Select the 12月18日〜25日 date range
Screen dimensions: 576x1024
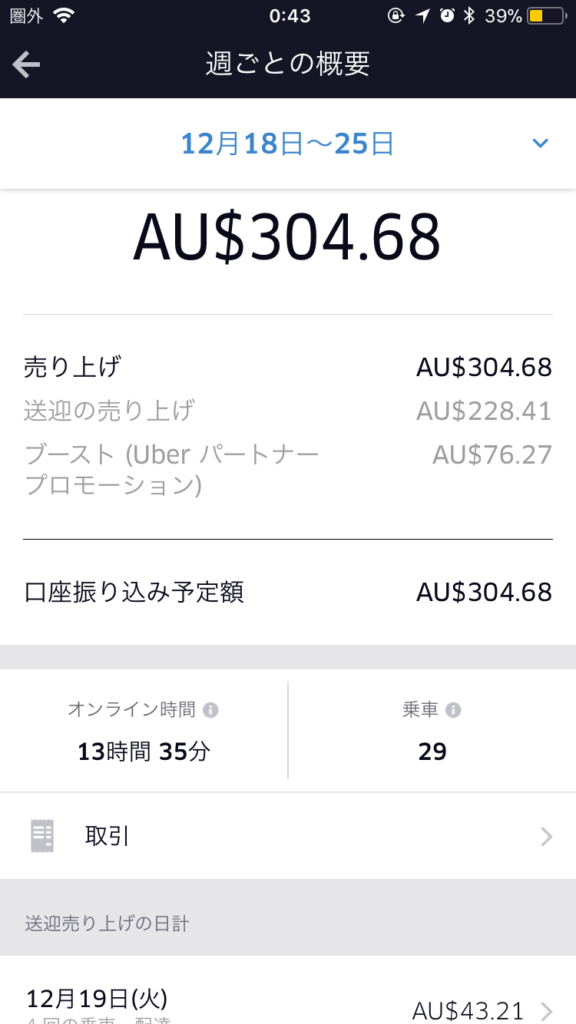point(287,144)
